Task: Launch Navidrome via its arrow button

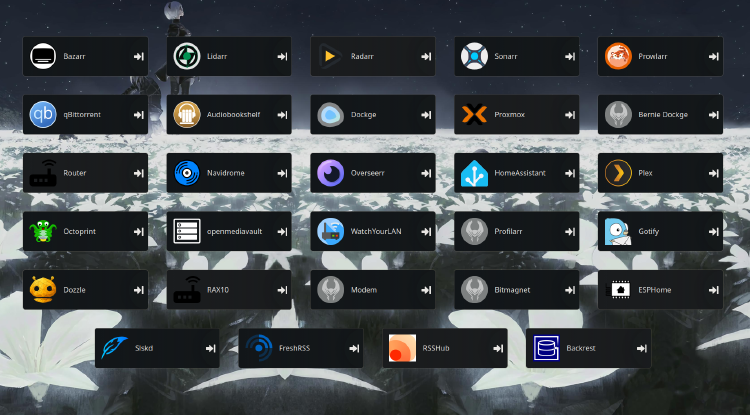Action: point(282,173)
